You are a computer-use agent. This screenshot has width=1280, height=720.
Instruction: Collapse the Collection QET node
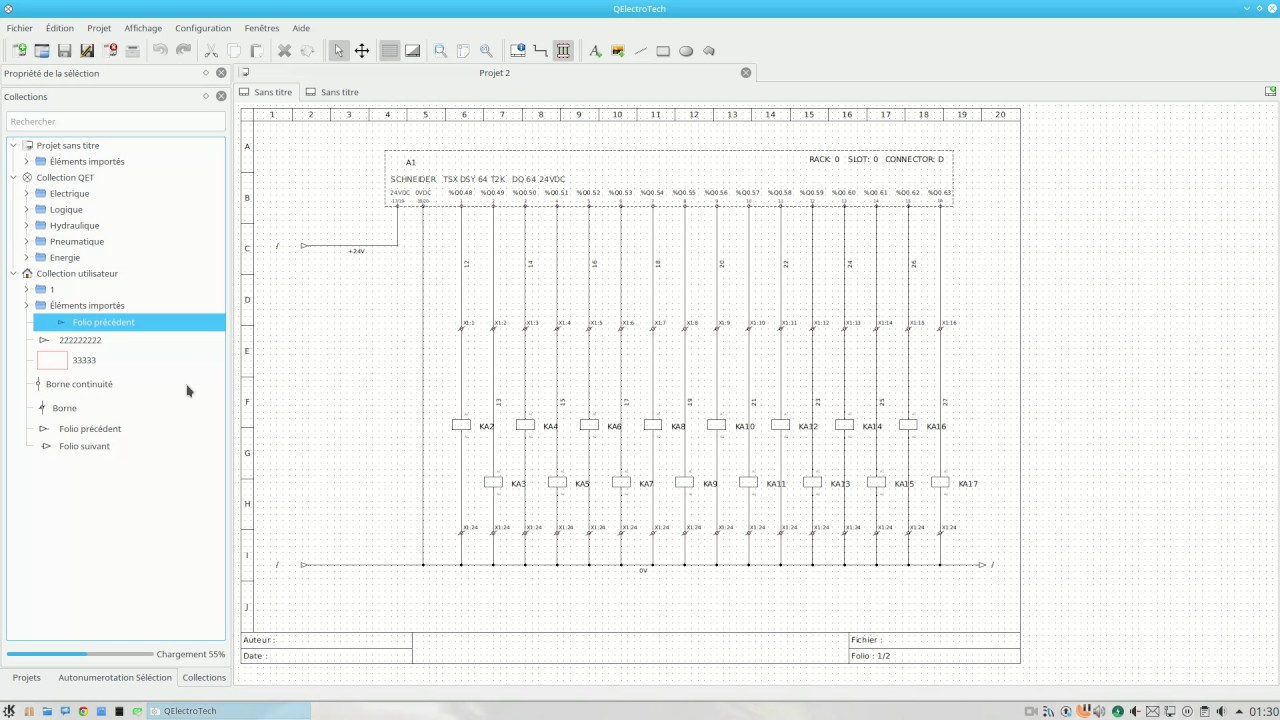tap(14, 177)
